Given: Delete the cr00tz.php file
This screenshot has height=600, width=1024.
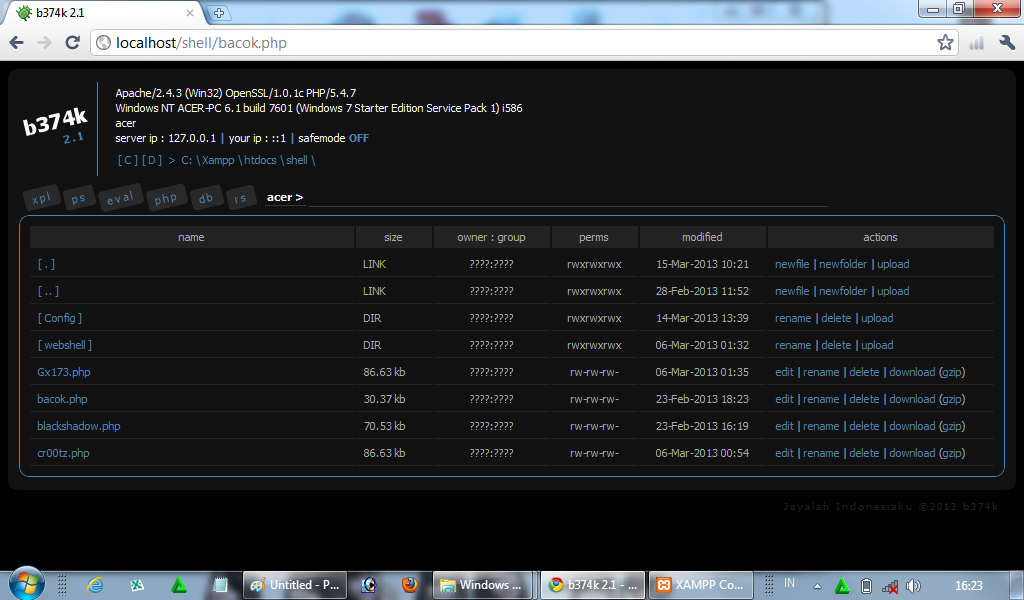Looking at the screenshot, I should 864,452.
